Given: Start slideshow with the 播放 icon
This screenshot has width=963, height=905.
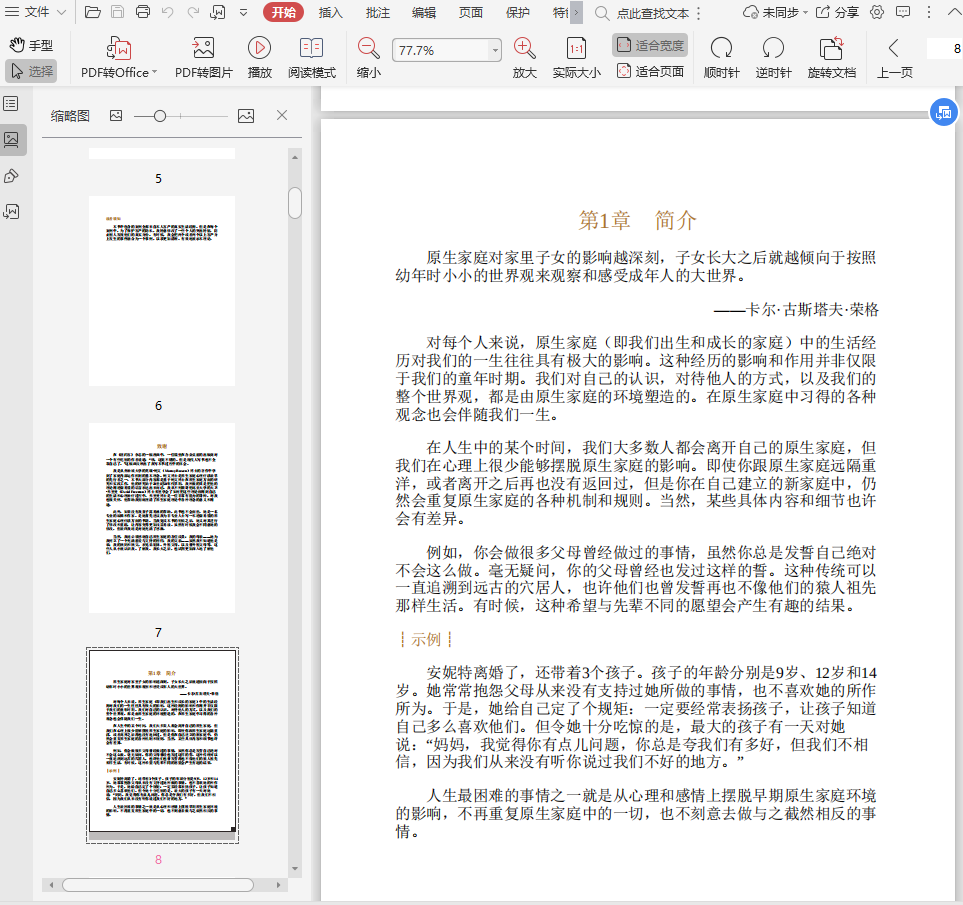Looking at the screenshot, I should point(260,49).
